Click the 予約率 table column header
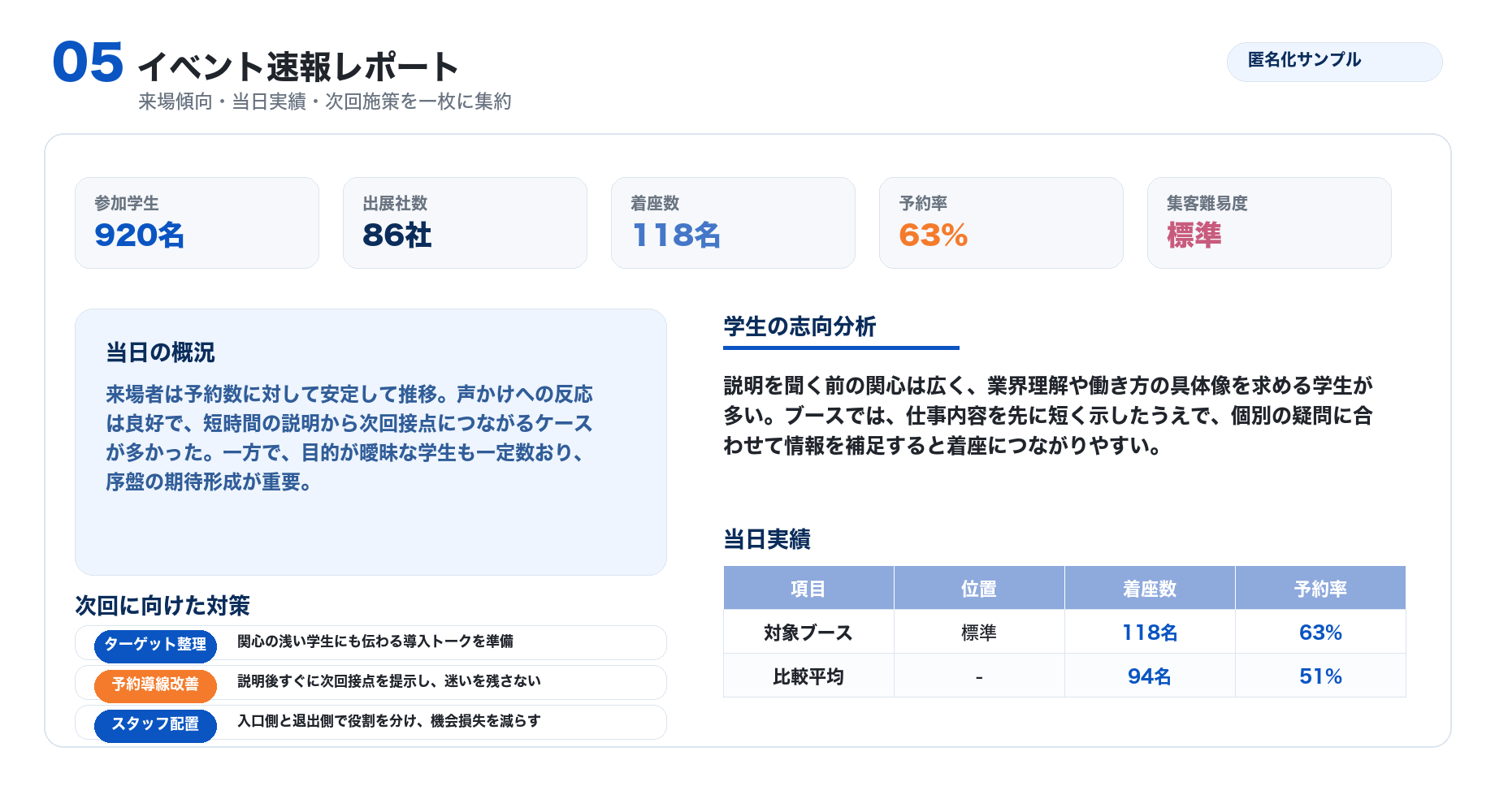Viewport: 1495px width, 812px height. tap(1320, 588)
